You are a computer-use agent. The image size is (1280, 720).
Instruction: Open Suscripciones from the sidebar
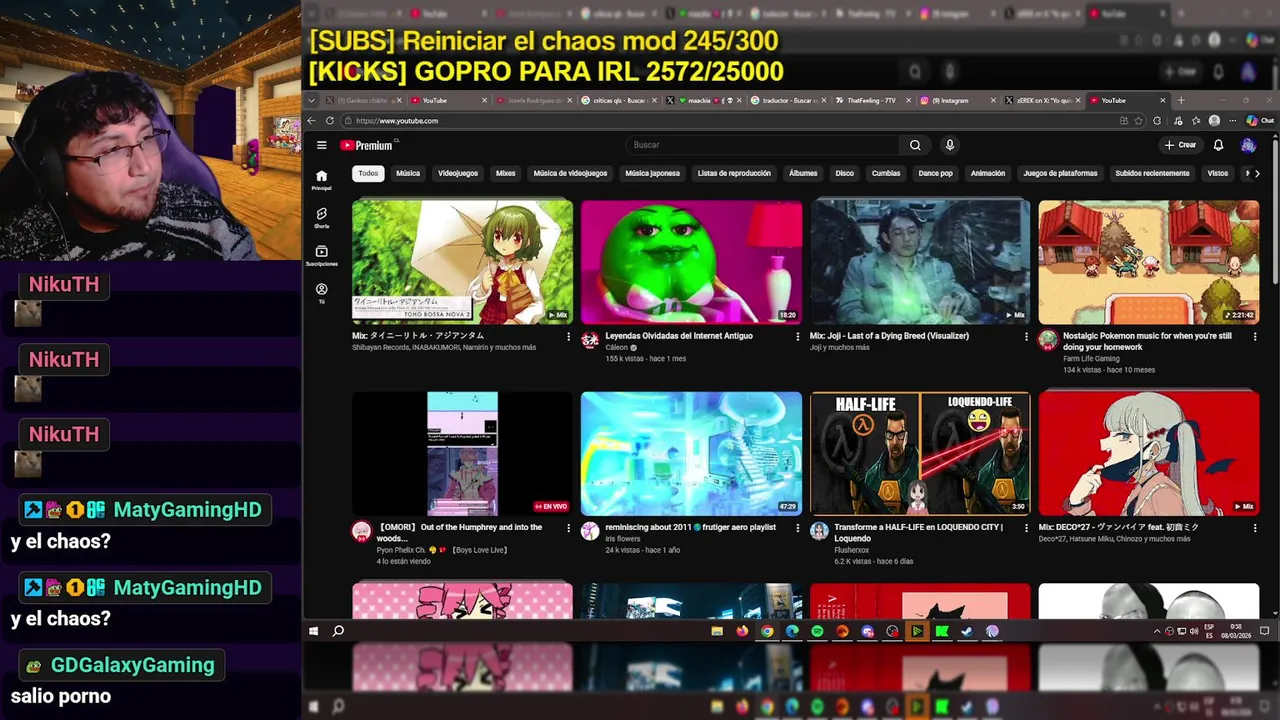point(321,256)
